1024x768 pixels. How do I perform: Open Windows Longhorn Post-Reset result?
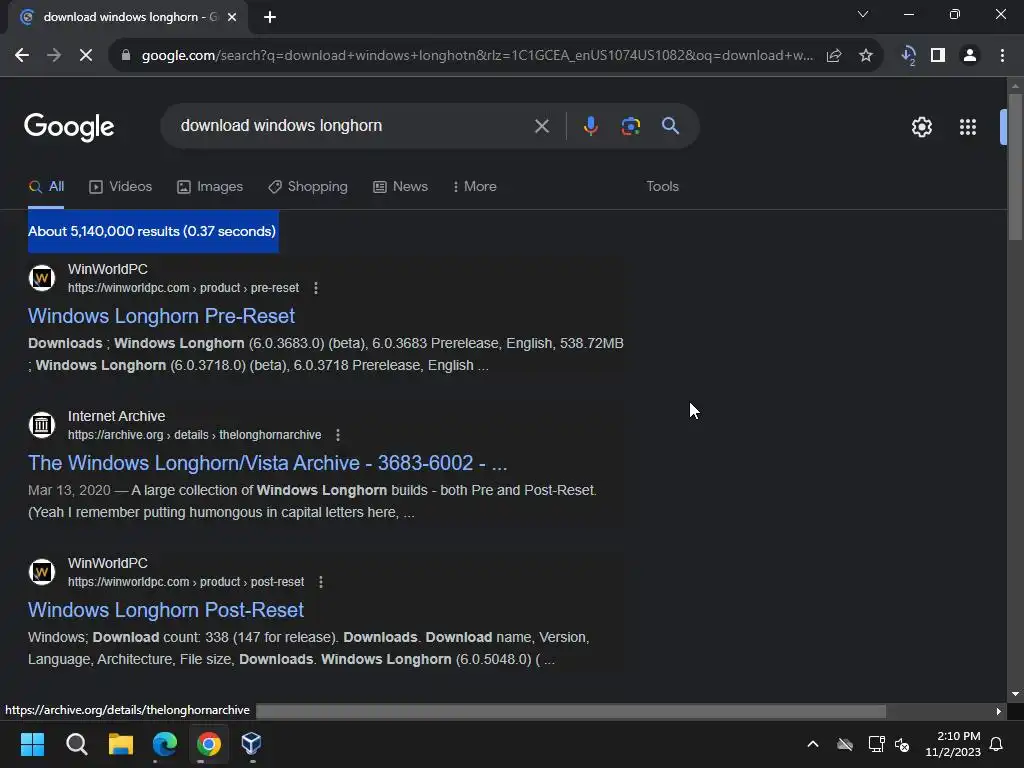pos(166,610)
